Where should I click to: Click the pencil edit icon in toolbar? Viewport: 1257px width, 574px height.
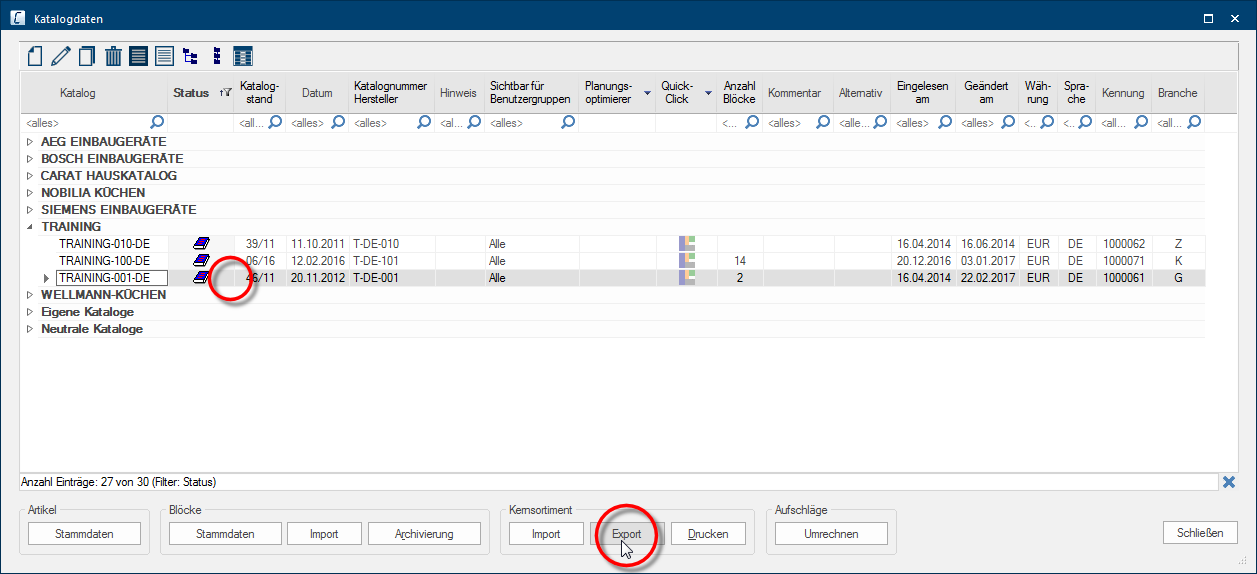[x=61, y=57]
